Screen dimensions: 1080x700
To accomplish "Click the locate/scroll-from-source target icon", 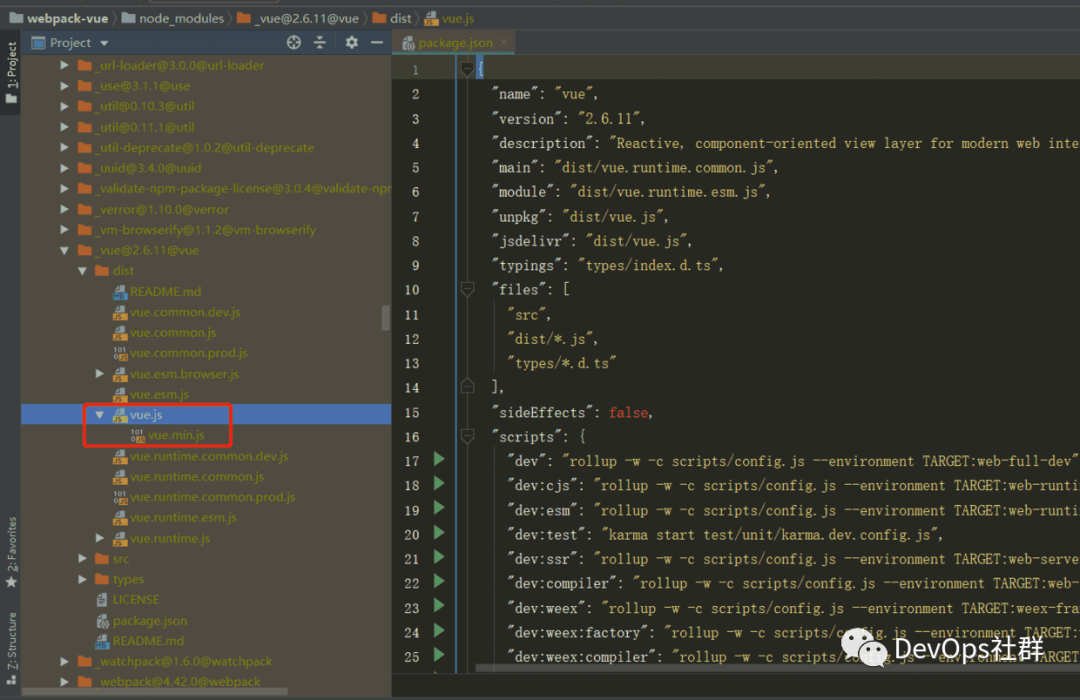I will click(x=294, y=43).
